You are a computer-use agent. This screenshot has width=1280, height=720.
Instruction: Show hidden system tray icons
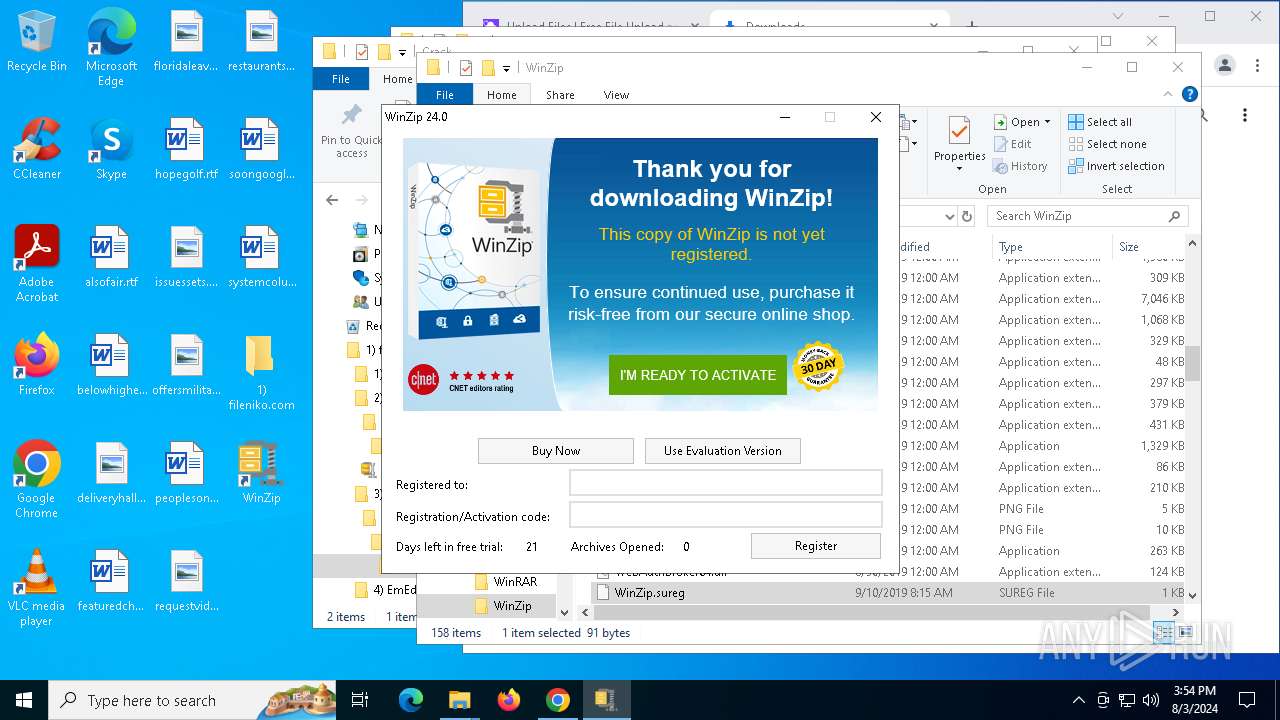coord(1078,700)
